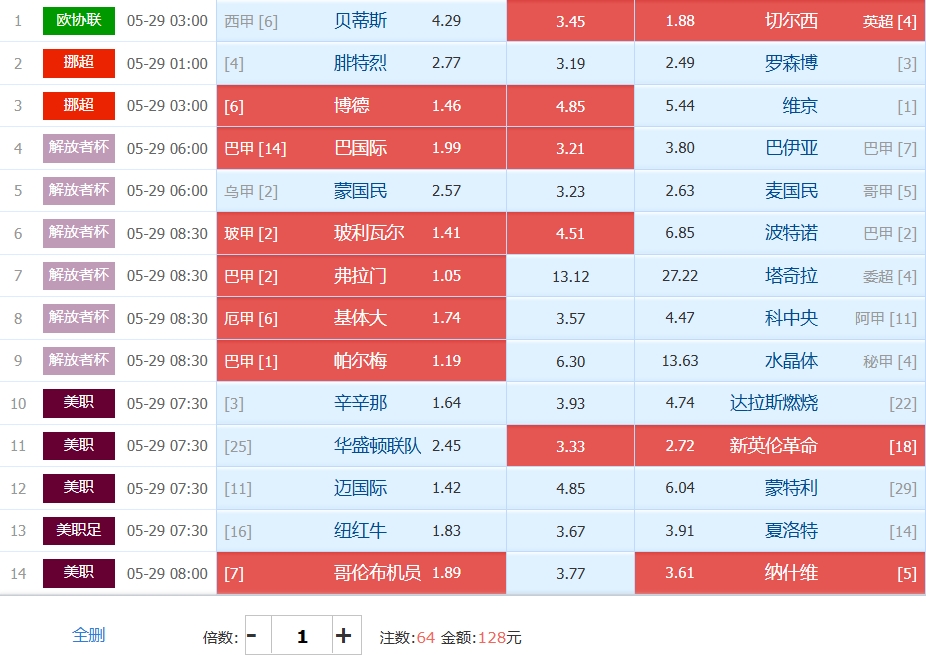This screenshot has height=655, width=926.
Task: Toggle 贝蒂斯 home win odds 4.29
Action: click(361, 21)
